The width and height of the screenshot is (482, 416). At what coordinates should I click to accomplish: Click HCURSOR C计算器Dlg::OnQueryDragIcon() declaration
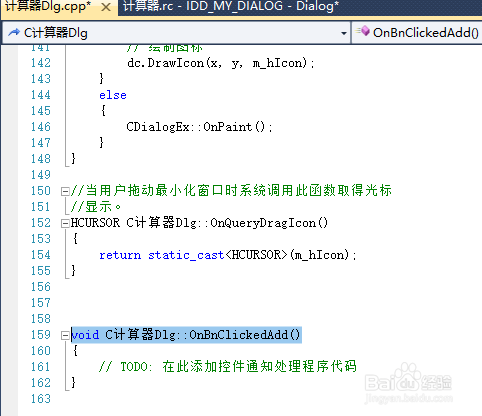pos(199,223)
